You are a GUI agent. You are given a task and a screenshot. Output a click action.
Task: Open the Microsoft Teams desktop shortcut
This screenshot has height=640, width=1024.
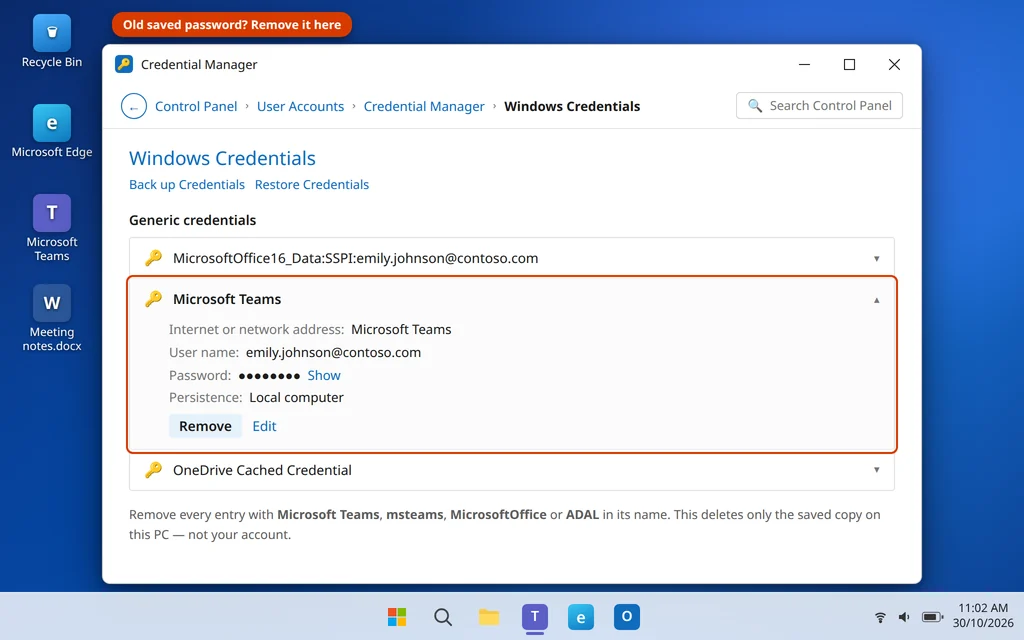[x=52, y=228]
